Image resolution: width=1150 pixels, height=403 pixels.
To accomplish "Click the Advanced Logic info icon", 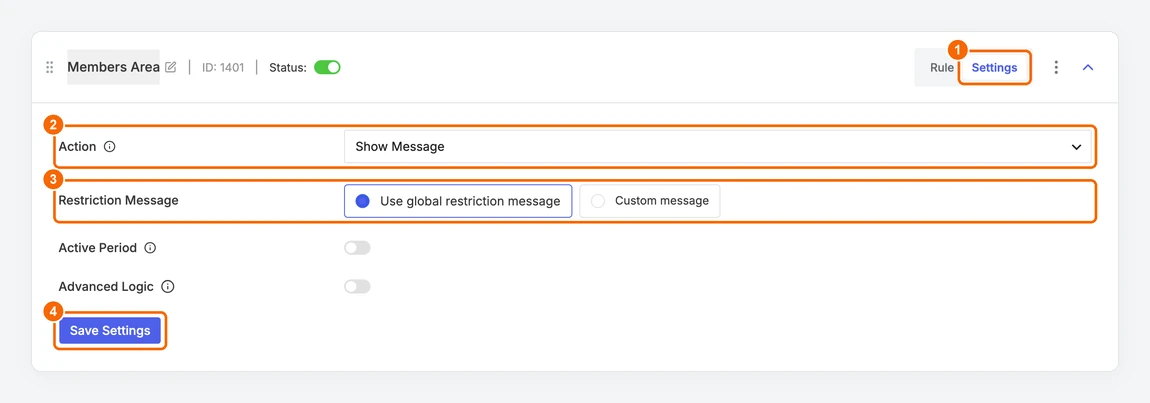I will 167,287.
